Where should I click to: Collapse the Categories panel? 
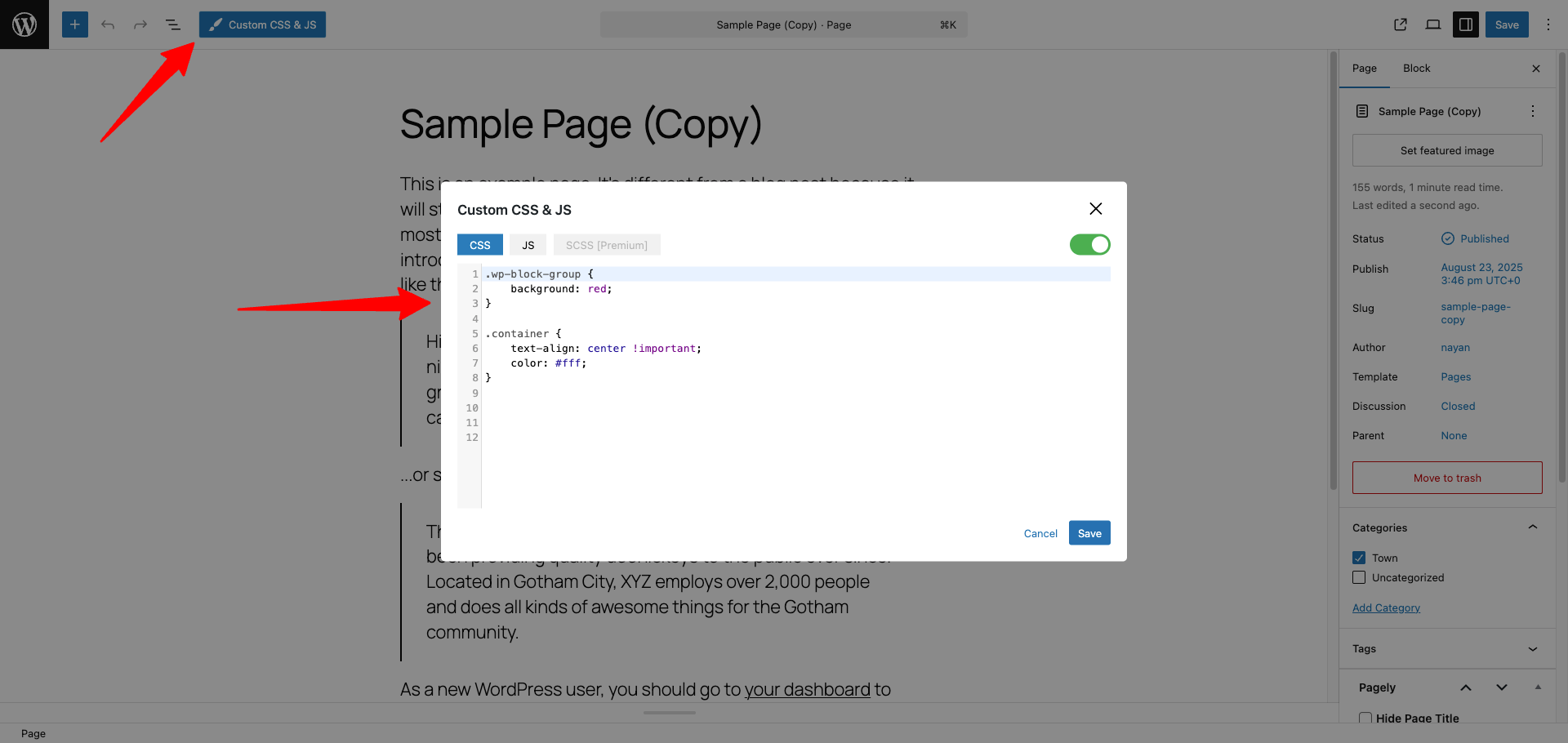tap(1532, 527)
